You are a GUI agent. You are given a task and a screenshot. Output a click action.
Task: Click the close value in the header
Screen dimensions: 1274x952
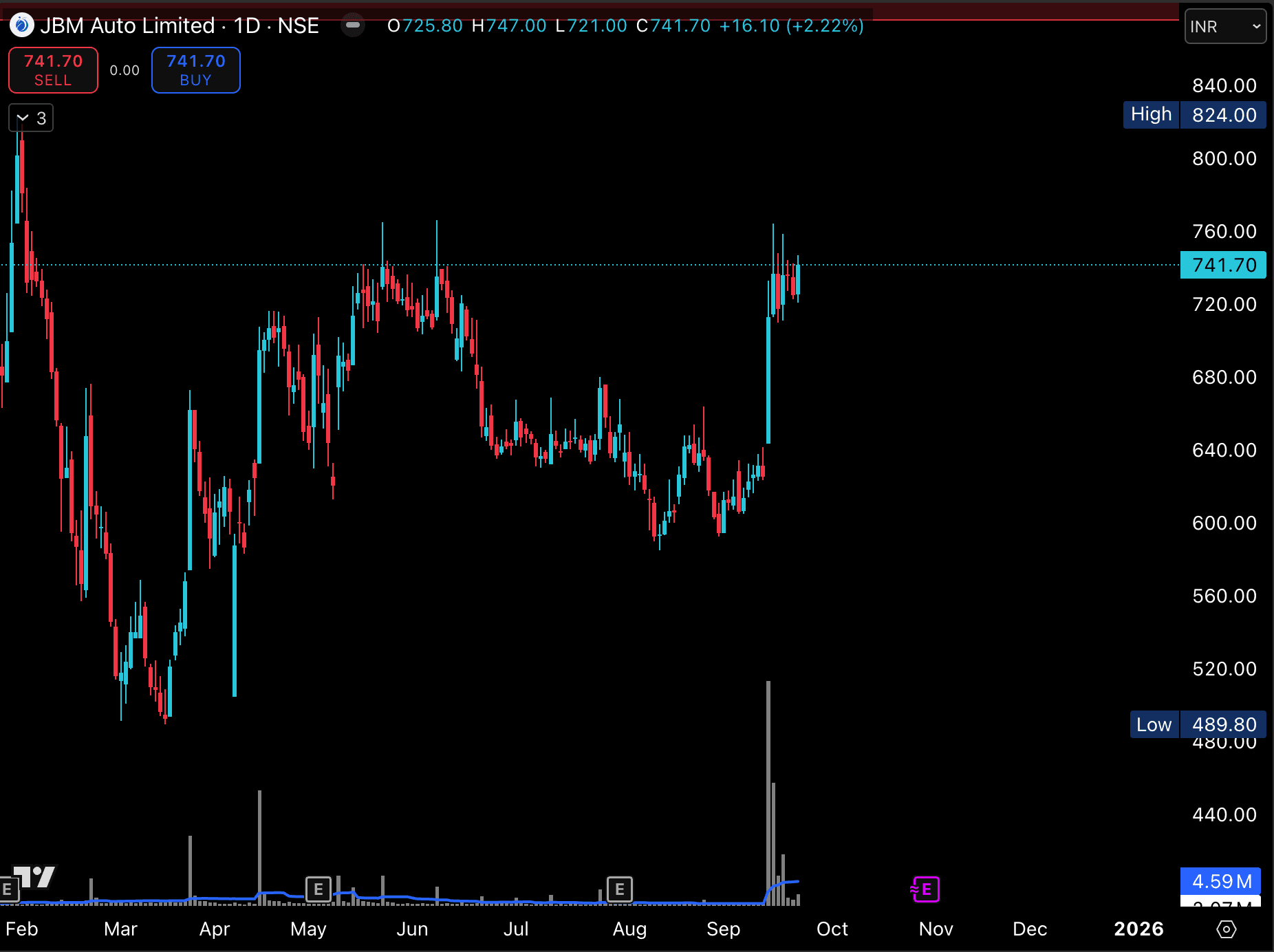[680, 25]
